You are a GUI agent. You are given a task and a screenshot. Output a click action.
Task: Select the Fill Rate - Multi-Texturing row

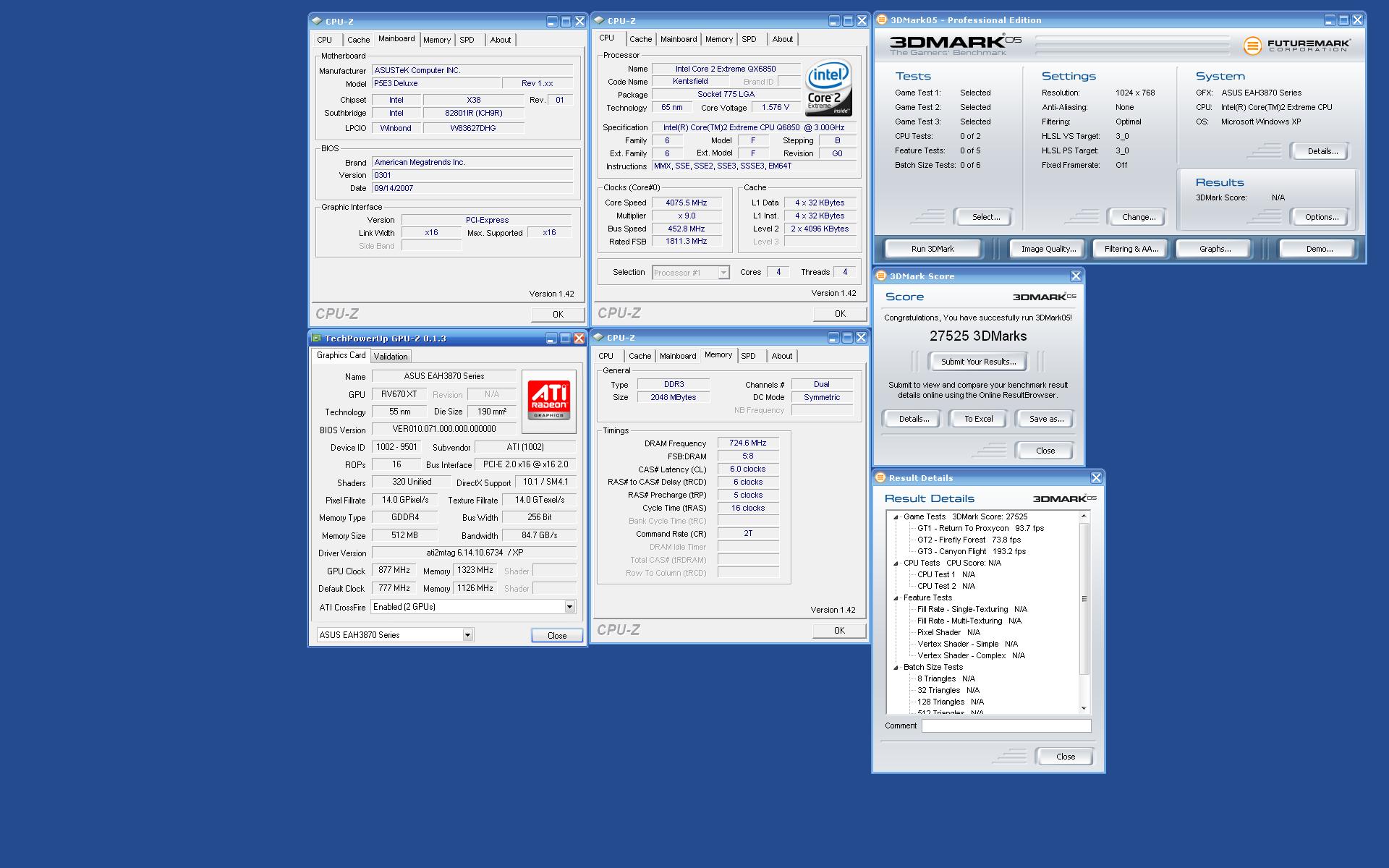(969, 621)
